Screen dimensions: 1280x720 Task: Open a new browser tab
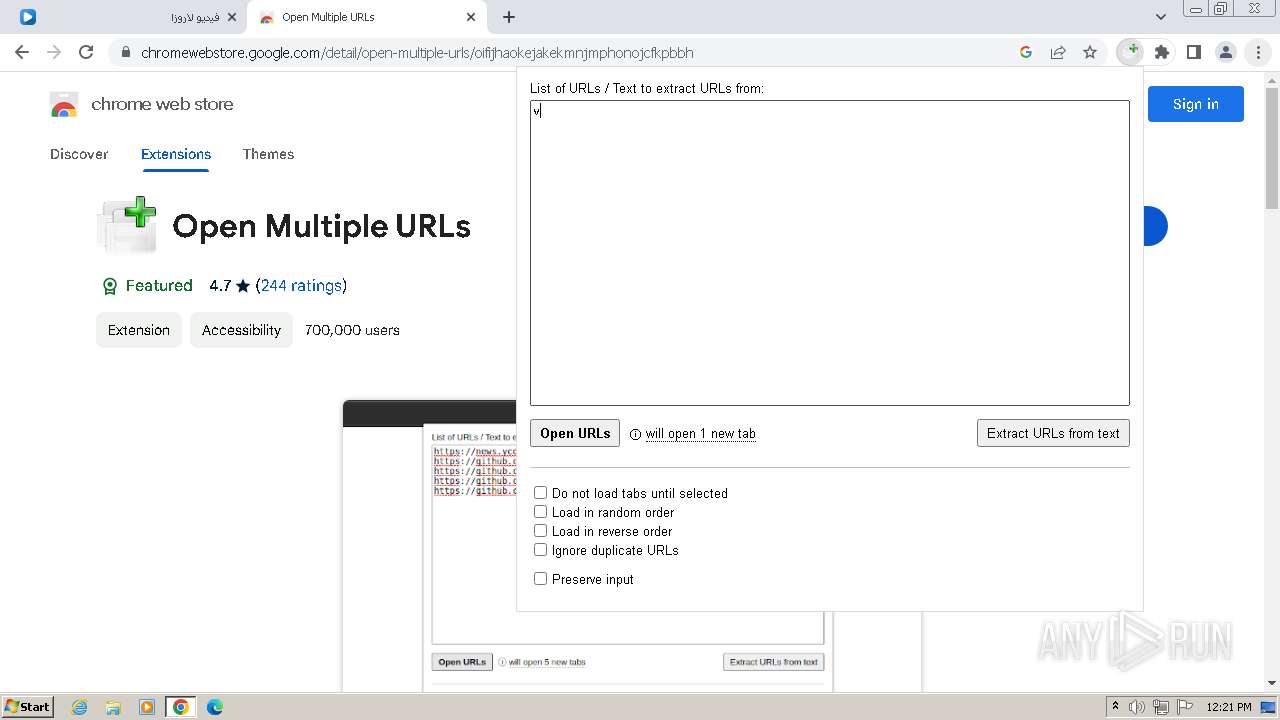[509, 17]
